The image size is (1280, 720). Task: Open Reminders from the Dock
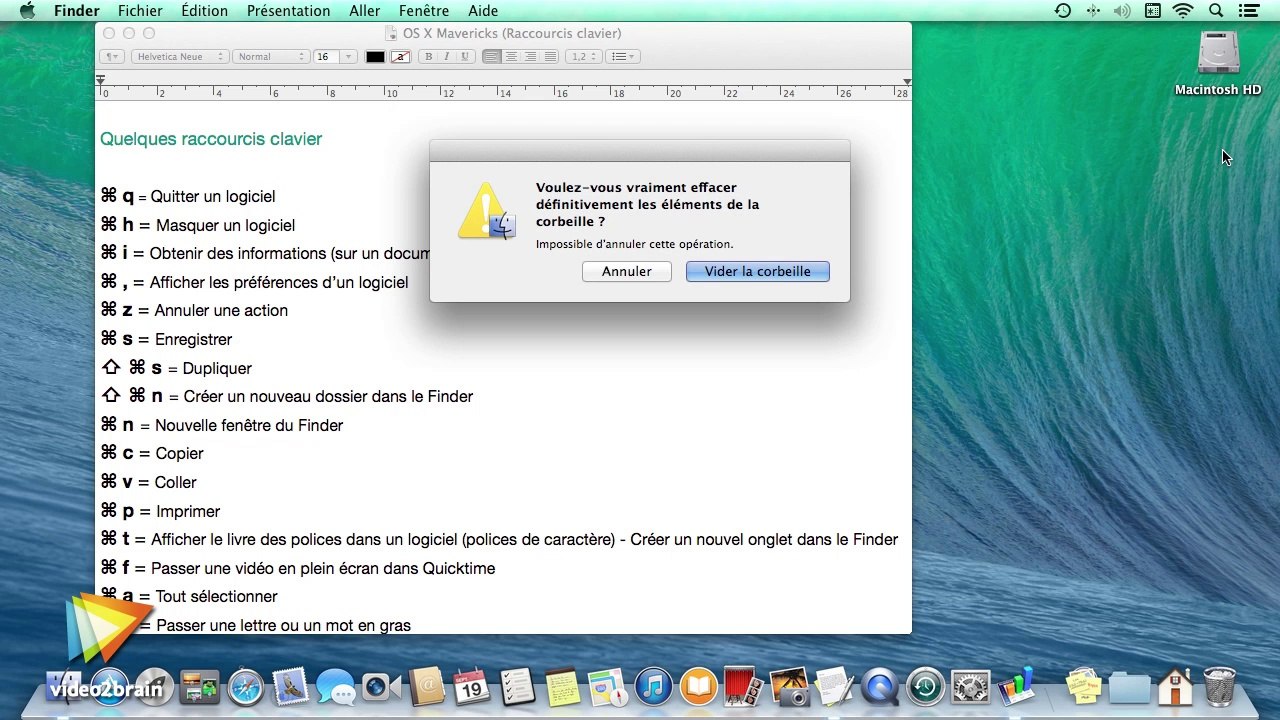tap(517, 687)
